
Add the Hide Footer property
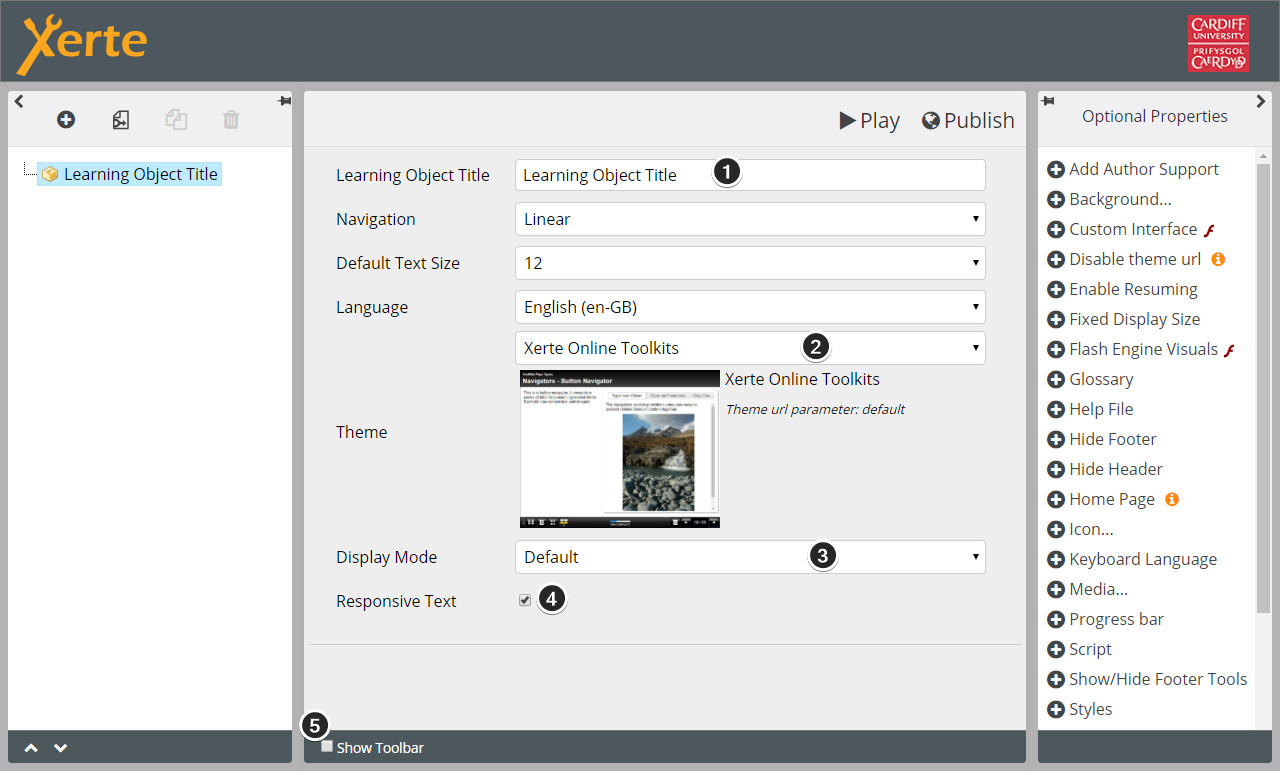click(x=1102, y=439)
